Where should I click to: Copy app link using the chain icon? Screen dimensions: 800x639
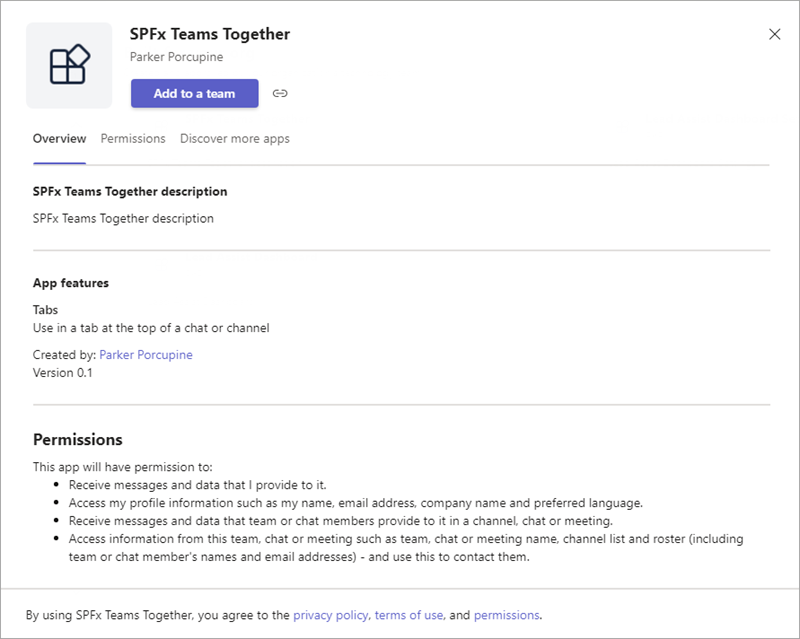coord(280,93)
